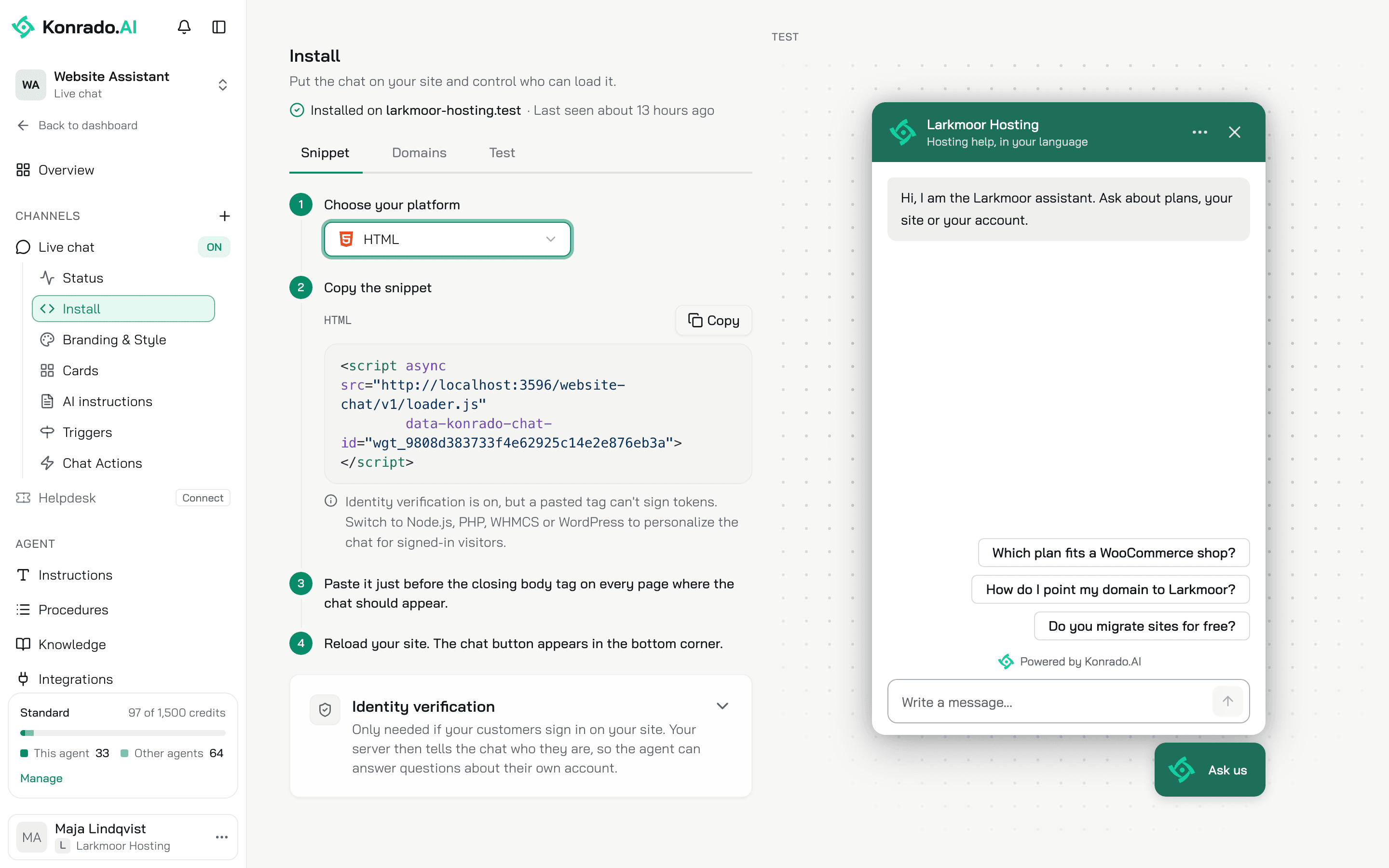The width and height of the screenshot is (1389, 868).
Task: Click the installed check-circle icon
Action: [297, 110]
